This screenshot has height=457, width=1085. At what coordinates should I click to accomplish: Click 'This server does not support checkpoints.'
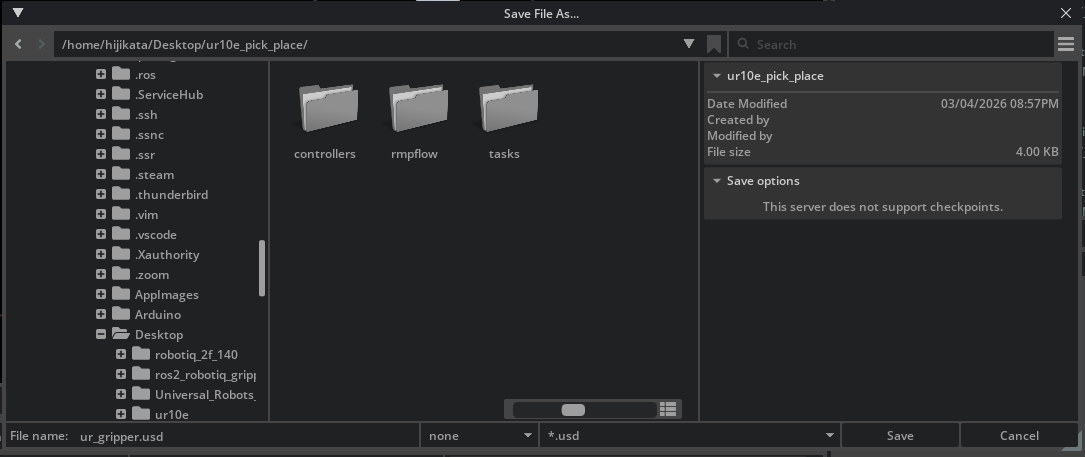click(882, 206)
